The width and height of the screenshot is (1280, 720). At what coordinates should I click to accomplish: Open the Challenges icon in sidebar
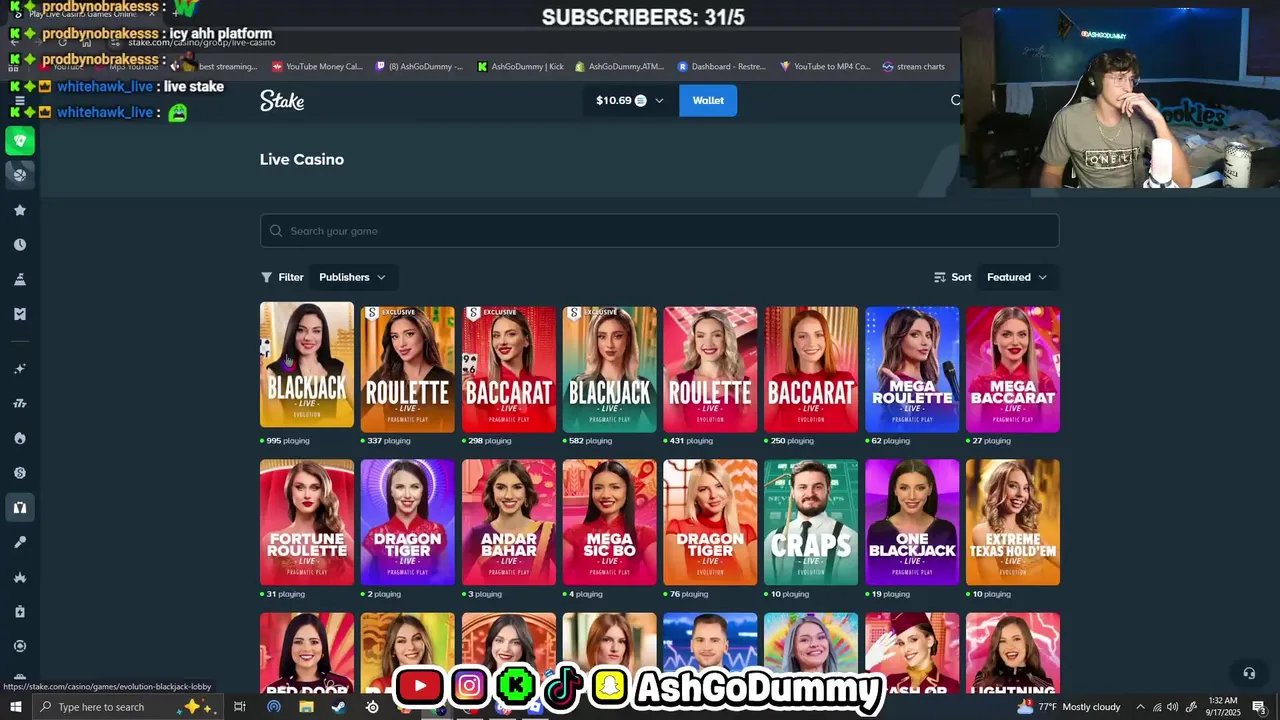tap(20, 279)
